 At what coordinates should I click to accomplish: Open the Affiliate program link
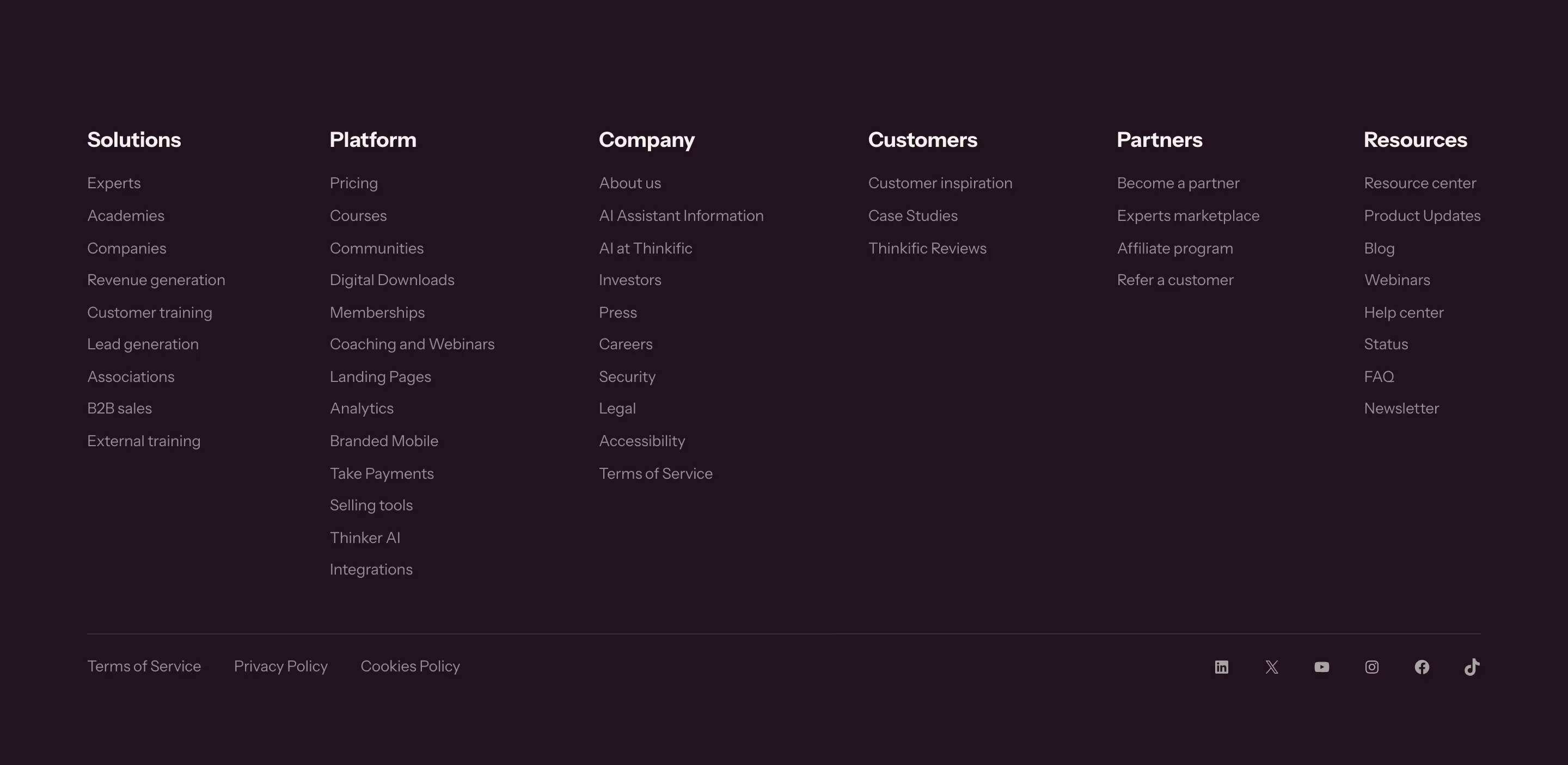click(1175, 249)
